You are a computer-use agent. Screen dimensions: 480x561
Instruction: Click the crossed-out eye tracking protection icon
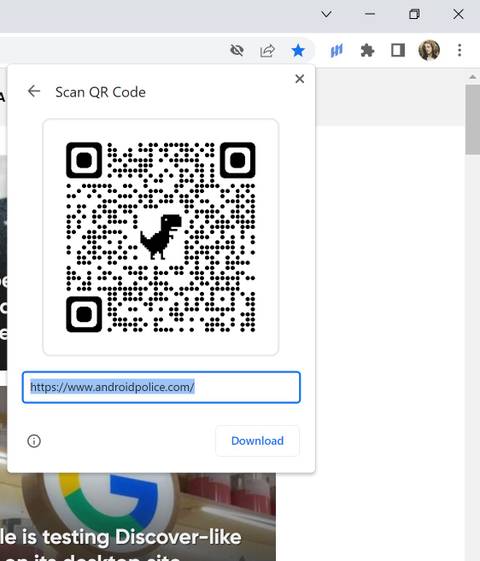point(237,50)
